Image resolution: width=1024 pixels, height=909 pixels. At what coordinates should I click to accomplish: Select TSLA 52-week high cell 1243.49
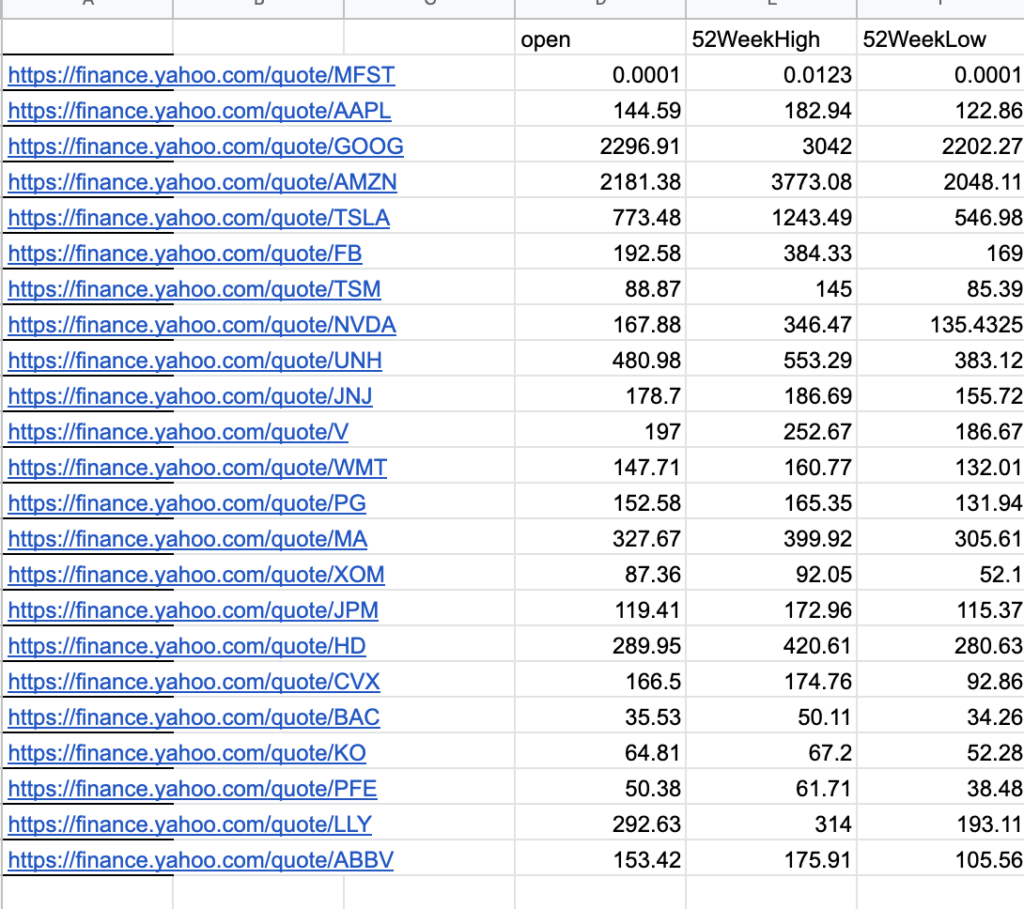(x=770, y=218)
